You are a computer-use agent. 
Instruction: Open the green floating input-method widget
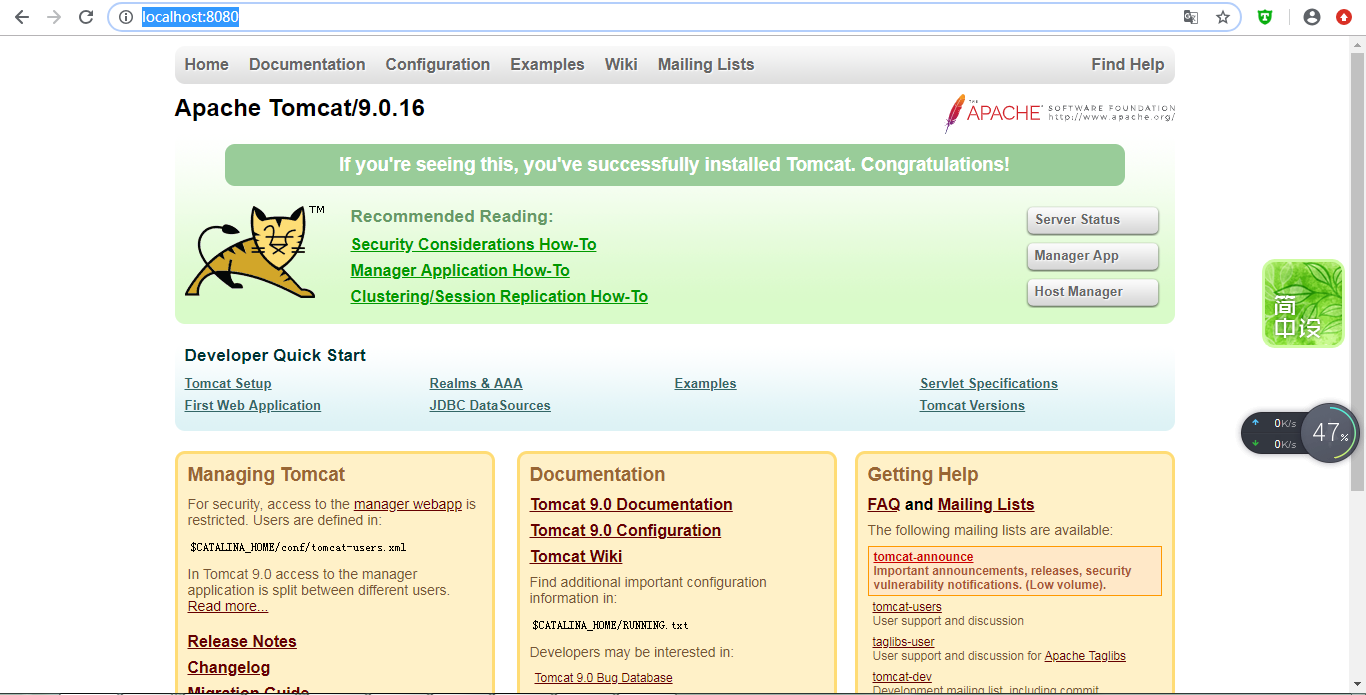(1303, 303)
